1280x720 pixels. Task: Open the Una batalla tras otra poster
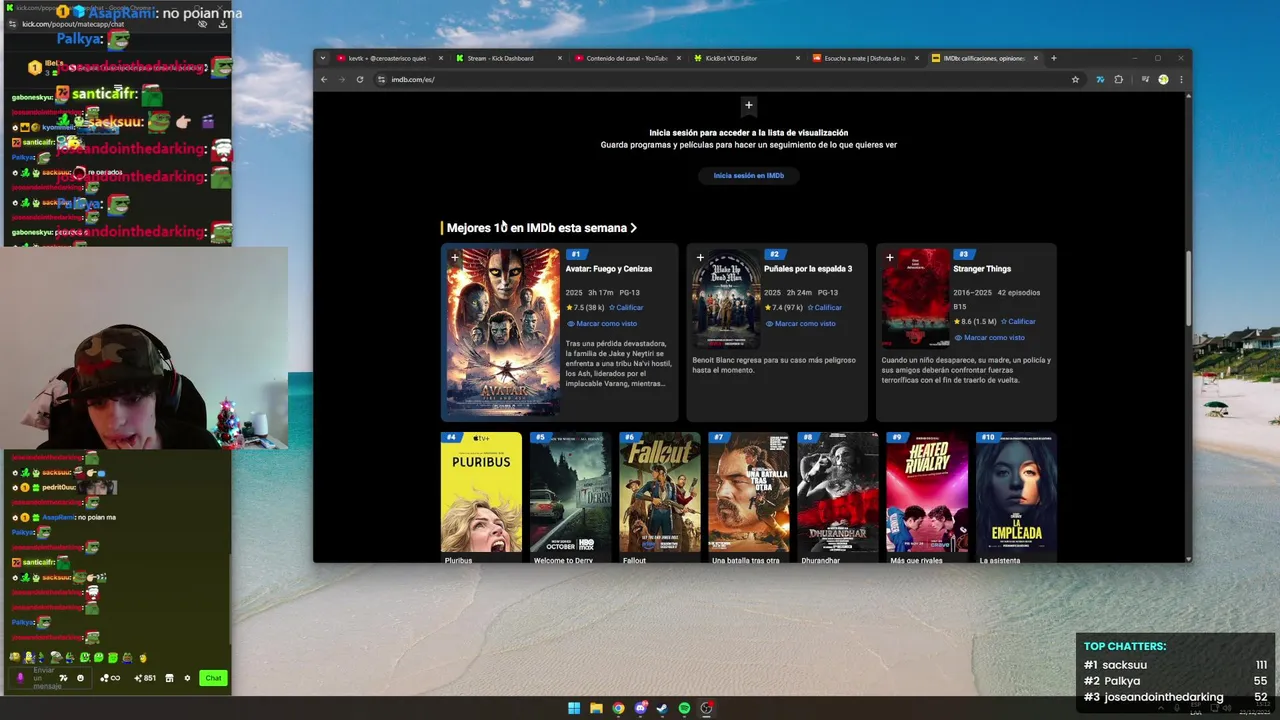[749, 492]
